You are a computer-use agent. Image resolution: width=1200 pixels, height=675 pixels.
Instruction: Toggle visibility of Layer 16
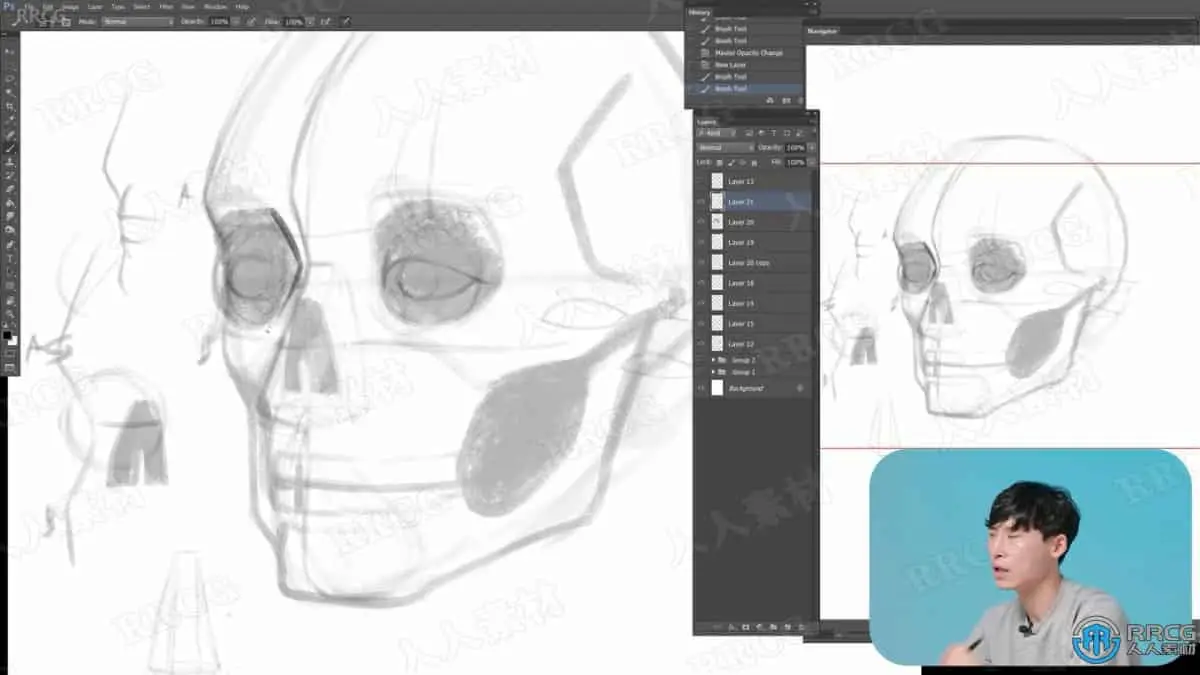[701, 283]
